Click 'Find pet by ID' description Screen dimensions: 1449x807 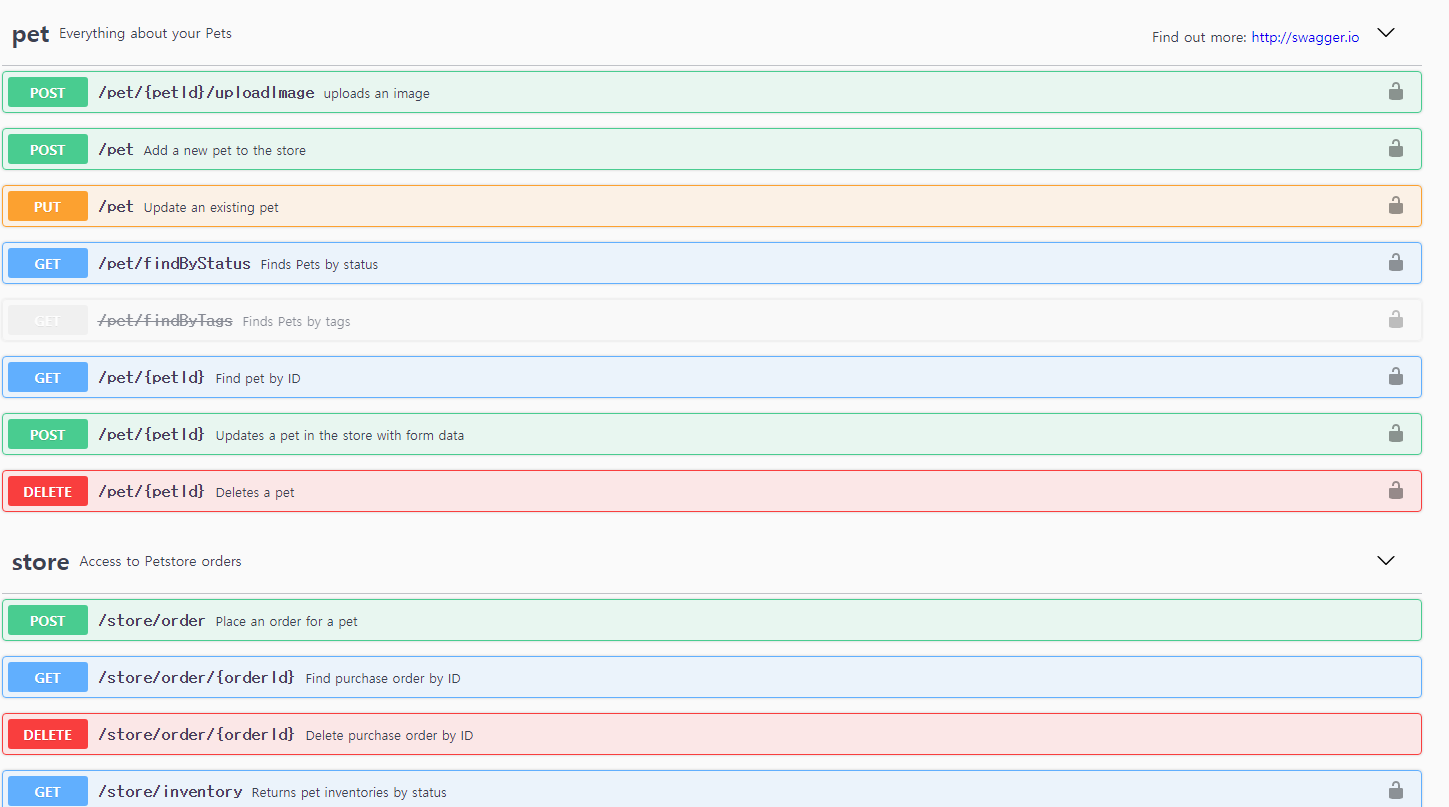point(258,378)
